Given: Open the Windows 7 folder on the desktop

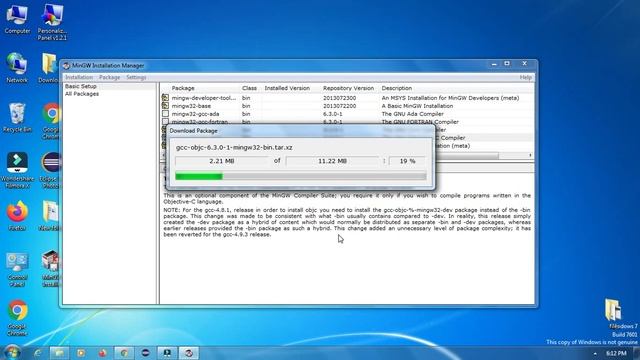Looking at the screenshot, I should 613,313.
